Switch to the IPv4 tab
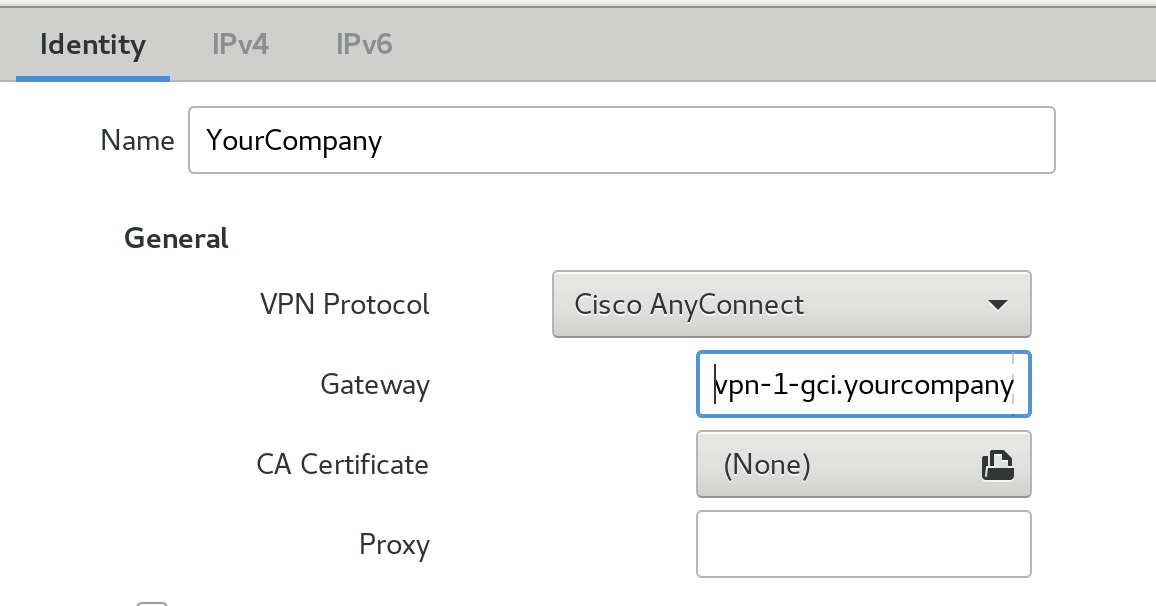Viewport: 1156px width, 606px height. coord(240,44)
